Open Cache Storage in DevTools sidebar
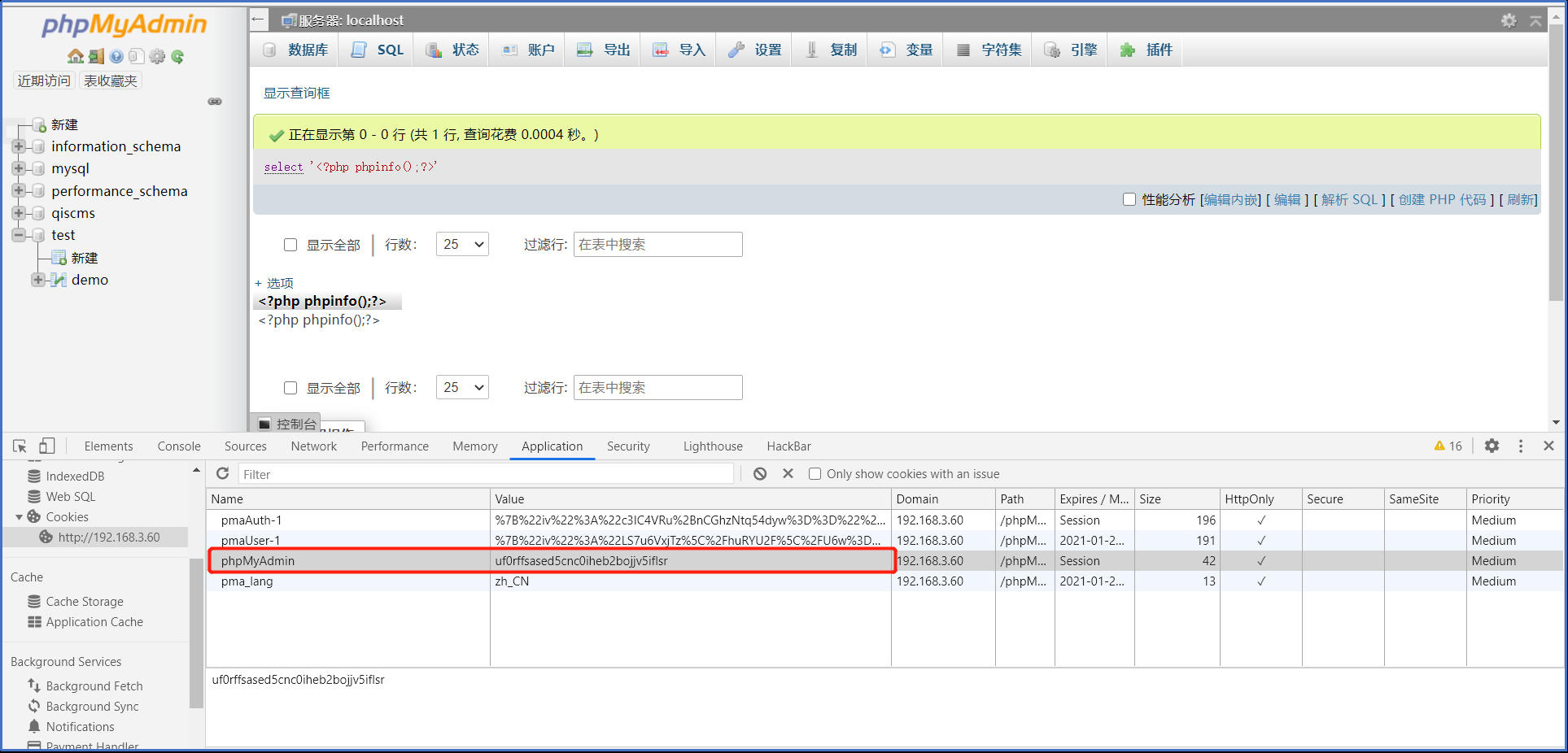The width and height of the screenshot is (1568, 753). [85, 601]
